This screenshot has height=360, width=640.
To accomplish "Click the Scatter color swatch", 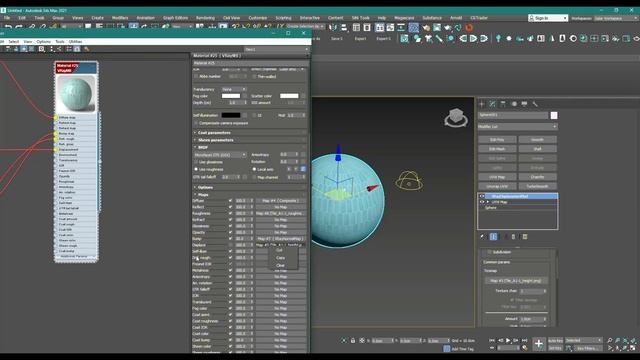I will pos(289,96).
